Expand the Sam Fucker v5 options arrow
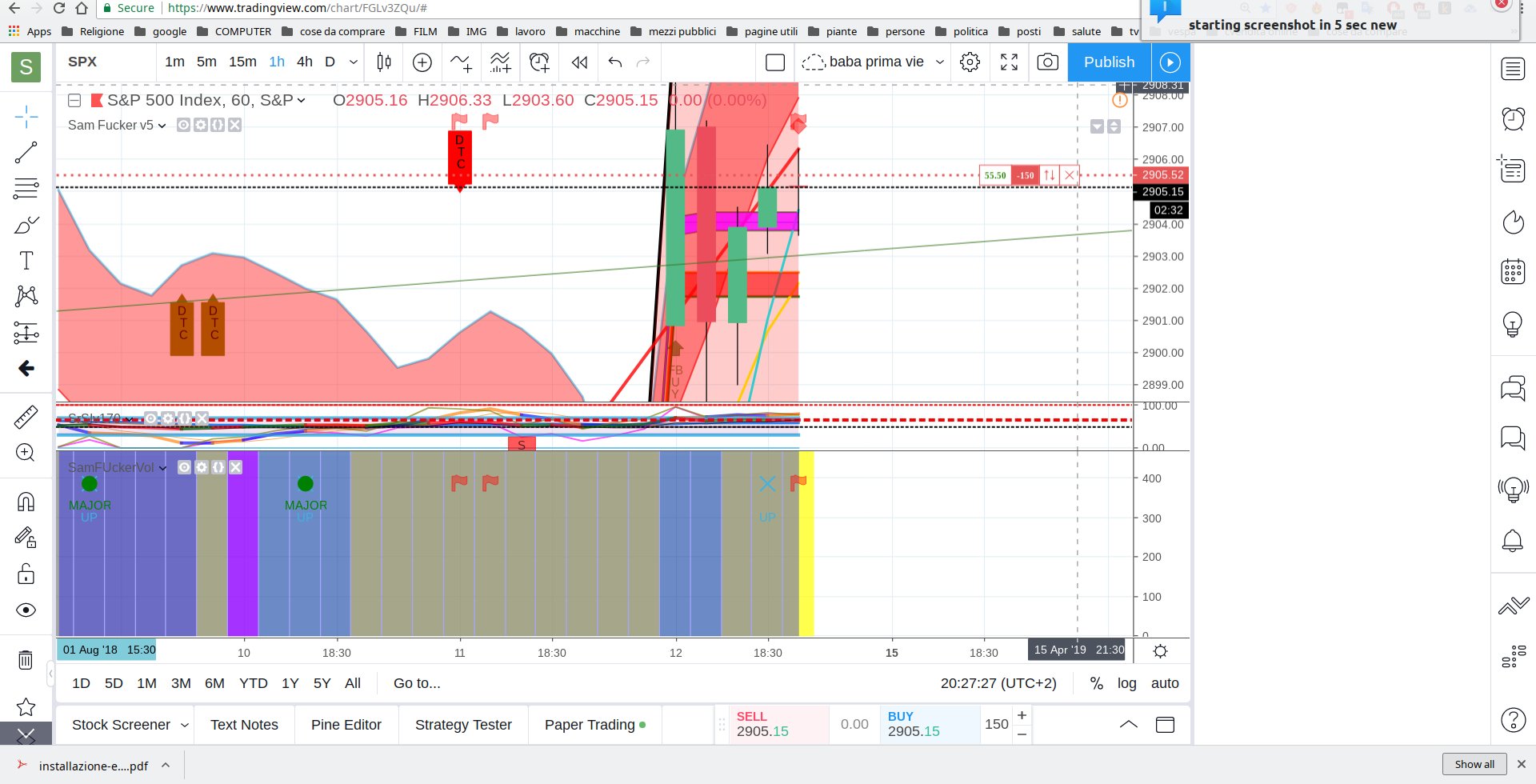This screenshot has width=1536, height=784. 162,126
